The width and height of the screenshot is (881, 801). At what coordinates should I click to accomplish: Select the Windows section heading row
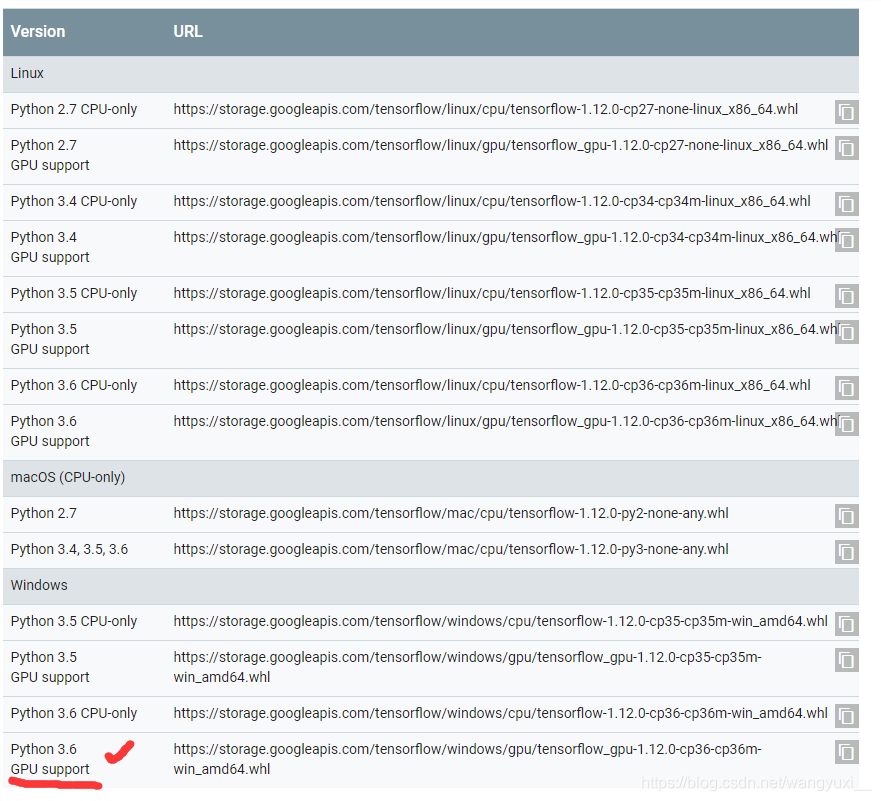pyautogui.click(x=431, y=585)
